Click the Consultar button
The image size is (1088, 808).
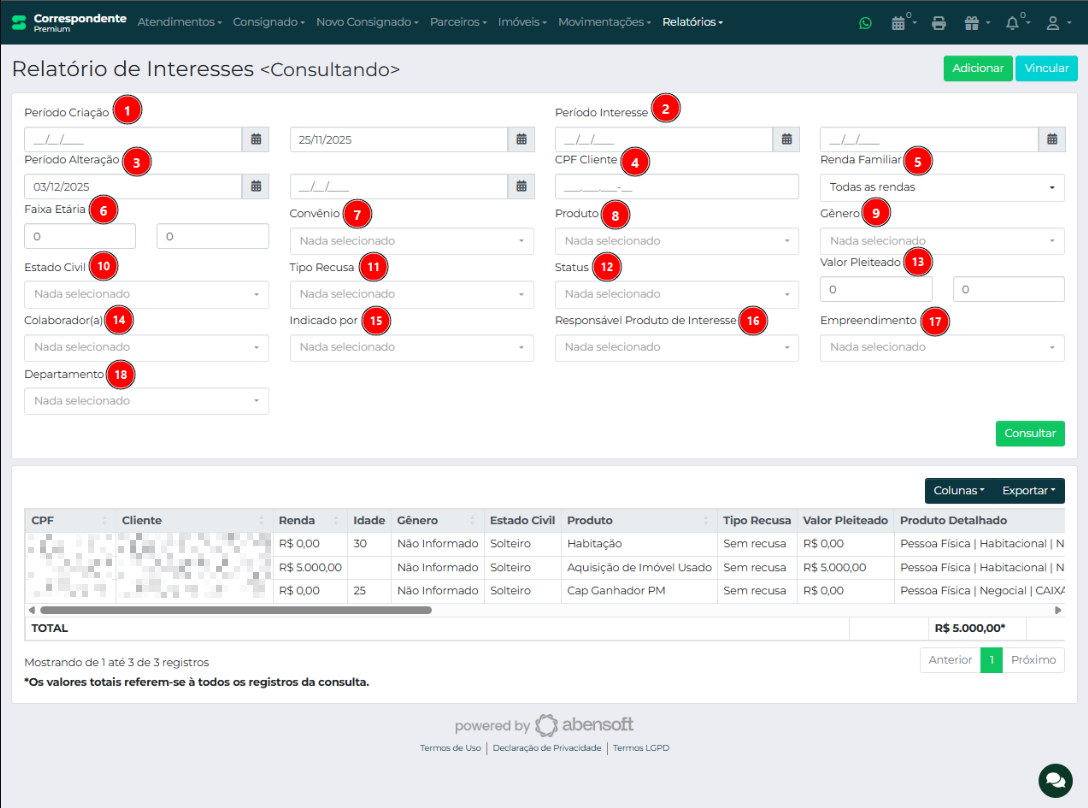(x=1030, y=434)
